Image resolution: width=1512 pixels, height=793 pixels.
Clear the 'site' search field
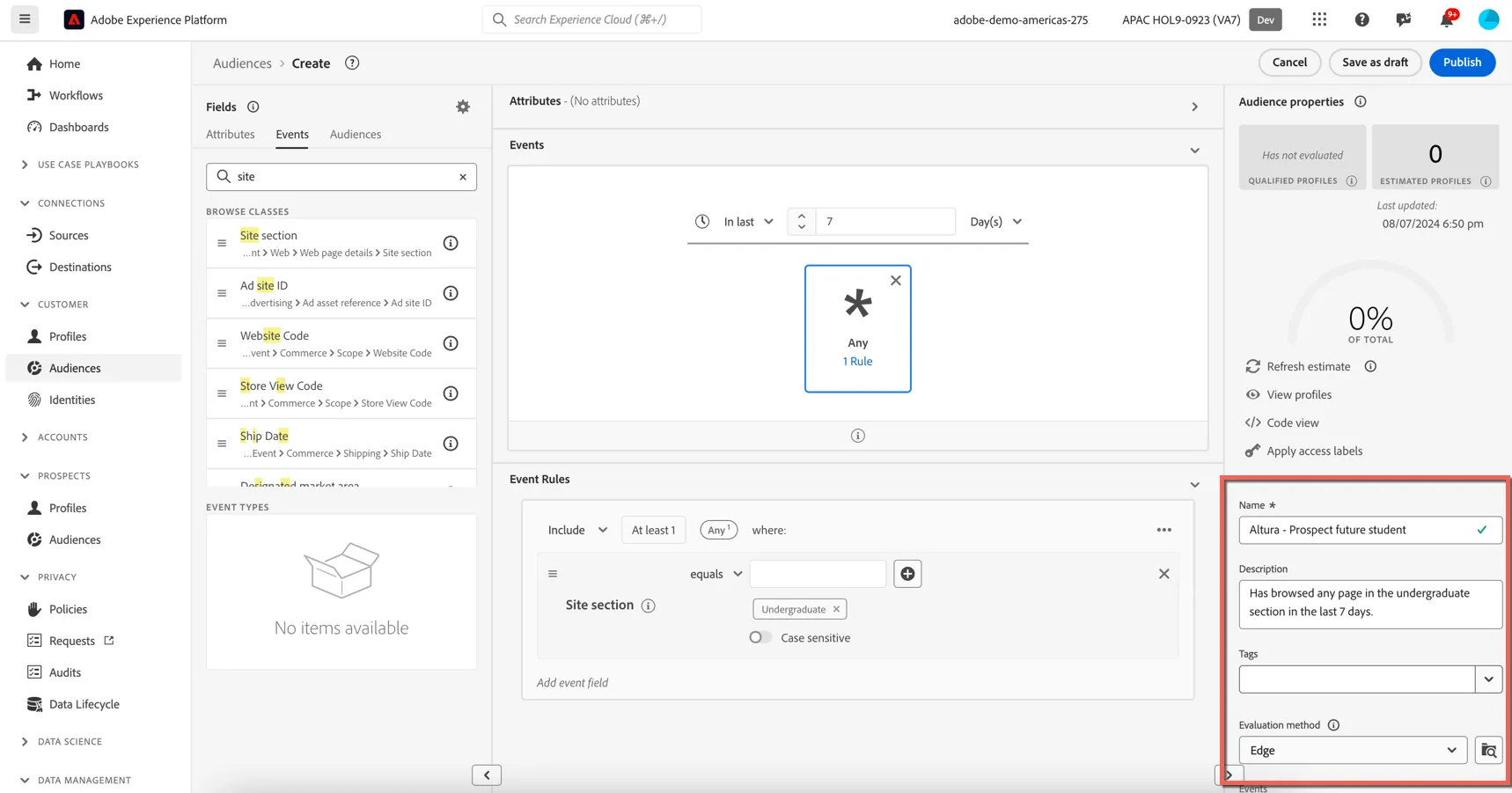[463, 177]
